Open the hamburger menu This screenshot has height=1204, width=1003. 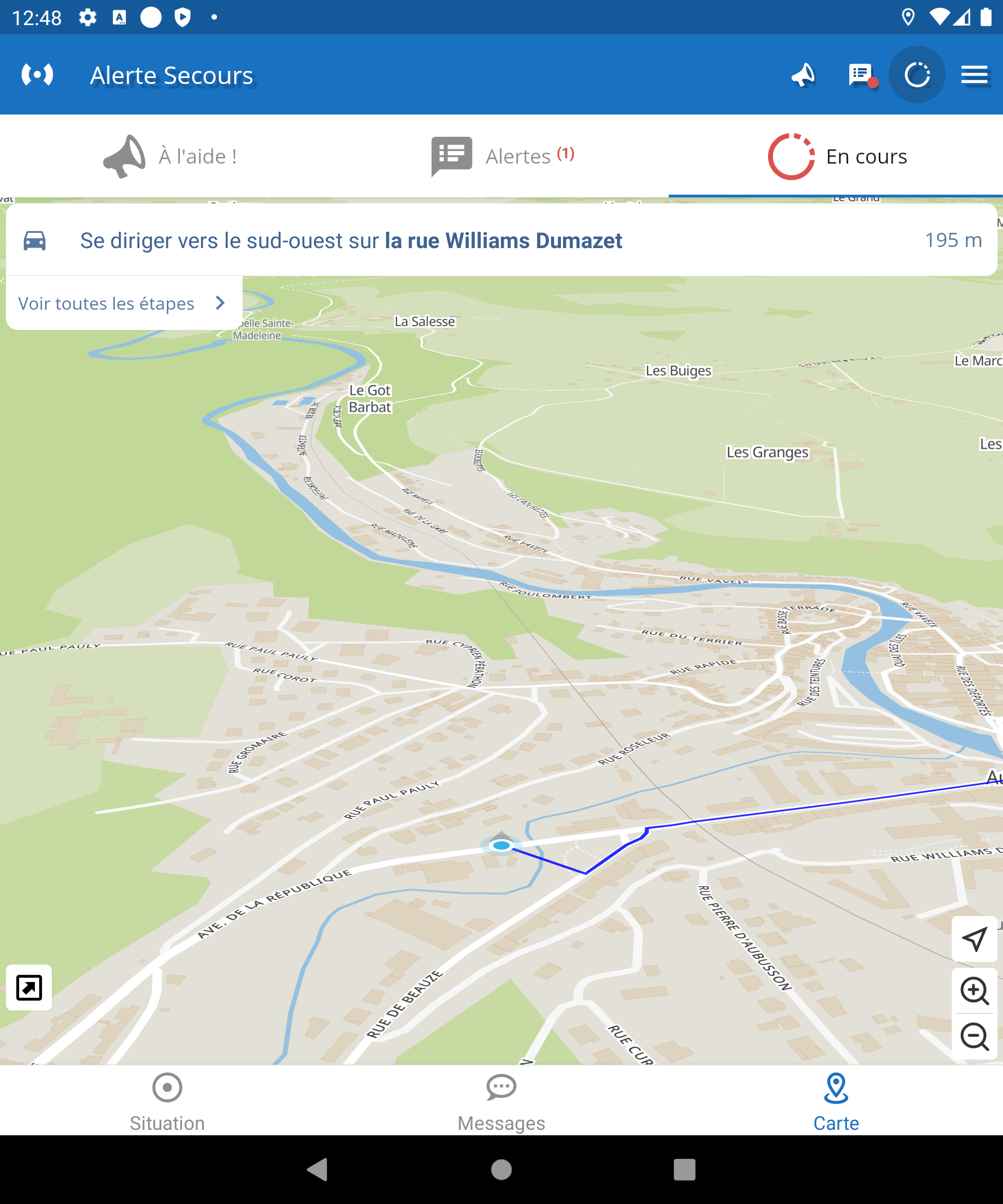pyautogui.click(x=974, y=75)
